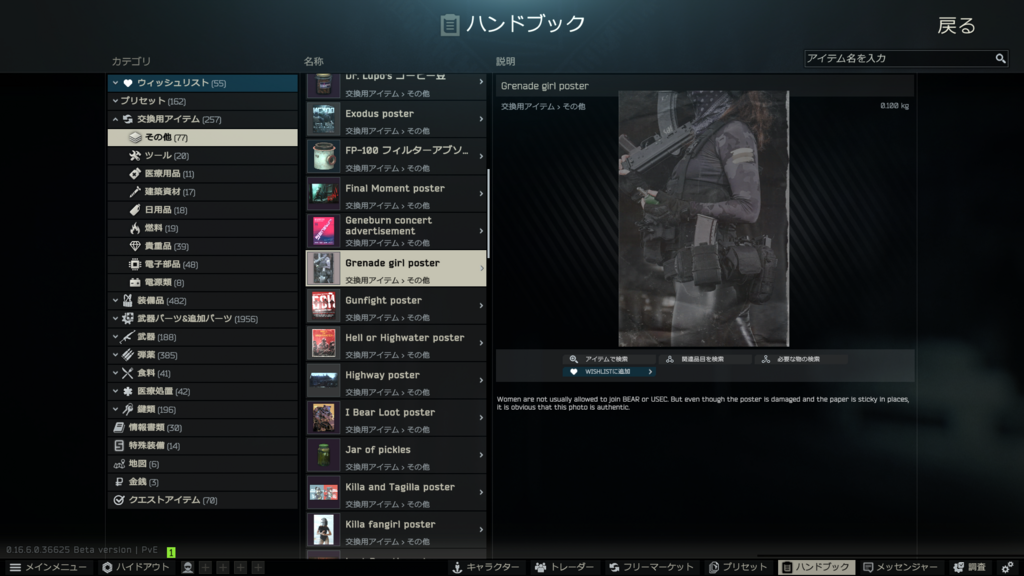The width and height of the screenshot is (1024, 576).
Task: Select the ツール (tools) category icon
Action: (x=136, y=156)
